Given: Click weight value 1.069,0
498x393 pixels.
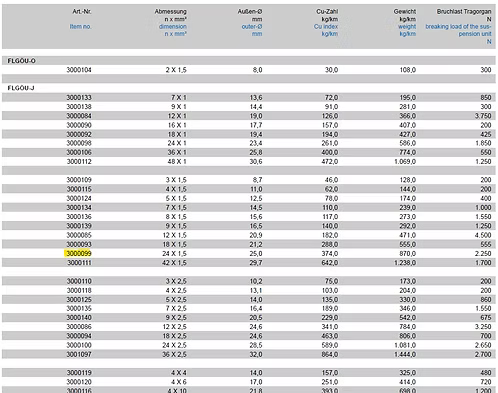Looking at the screenshot, I should 405,162.
